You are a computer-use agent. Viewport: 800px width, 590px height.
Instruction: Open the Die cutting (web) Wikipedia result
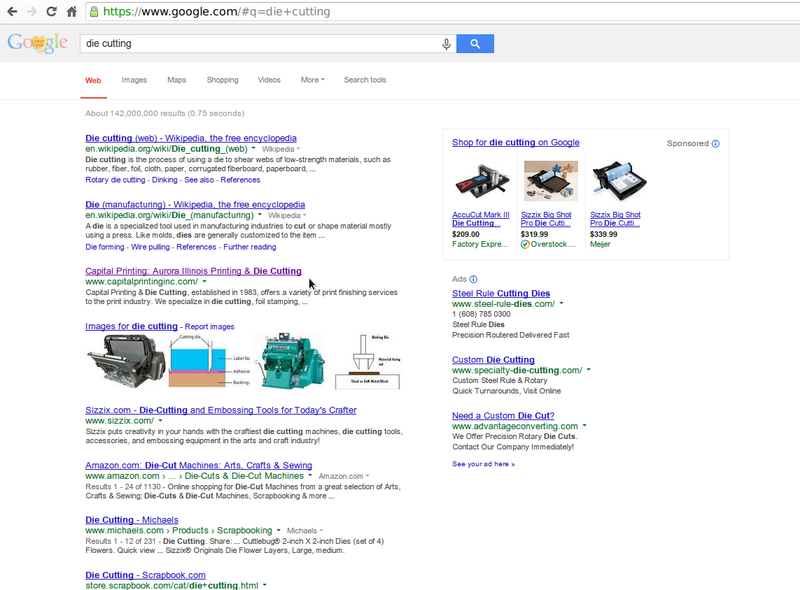pyautogui.click(x=191, y=138)
